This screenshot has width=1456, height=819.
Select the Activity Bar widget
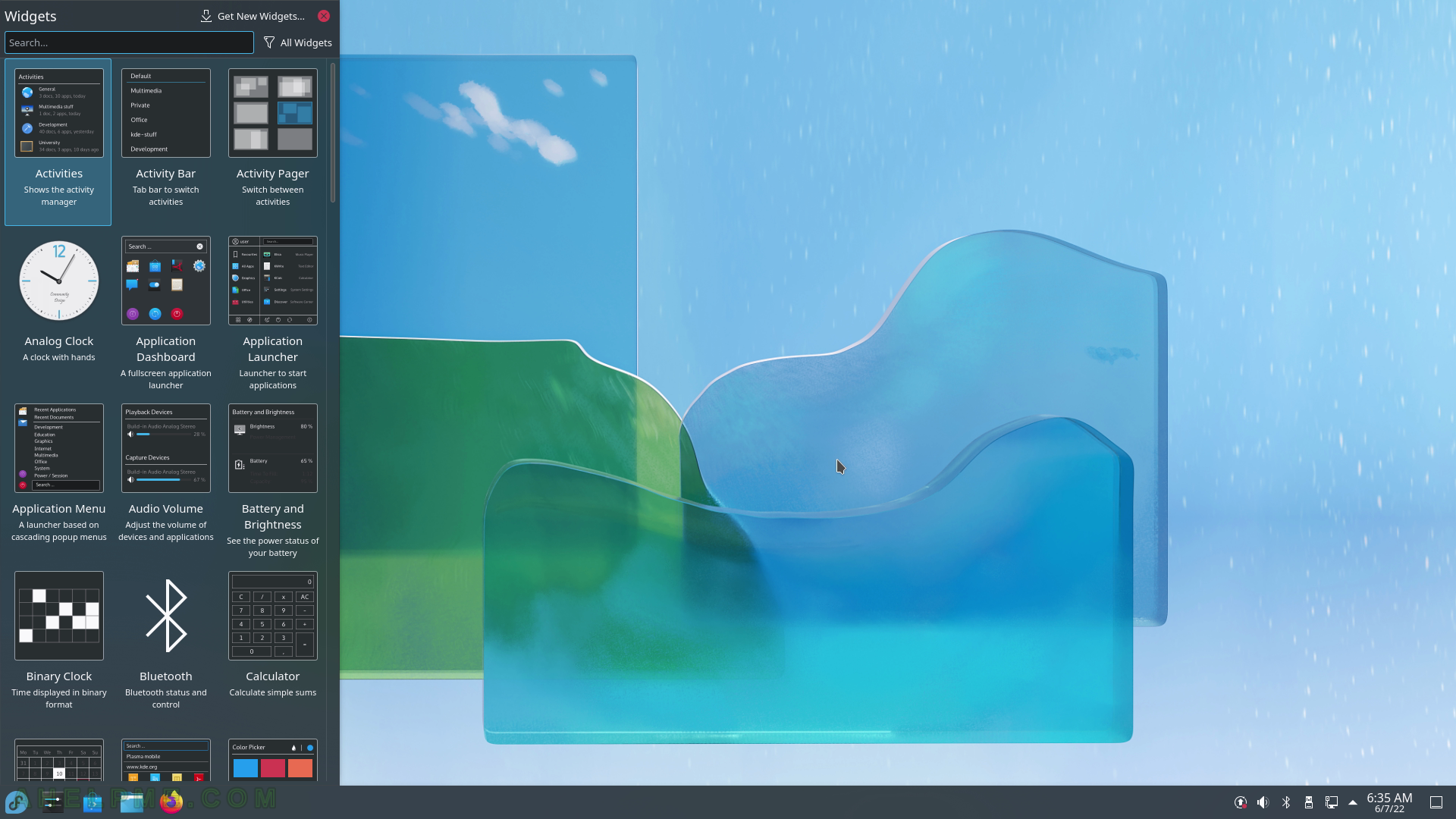point(165,142)
